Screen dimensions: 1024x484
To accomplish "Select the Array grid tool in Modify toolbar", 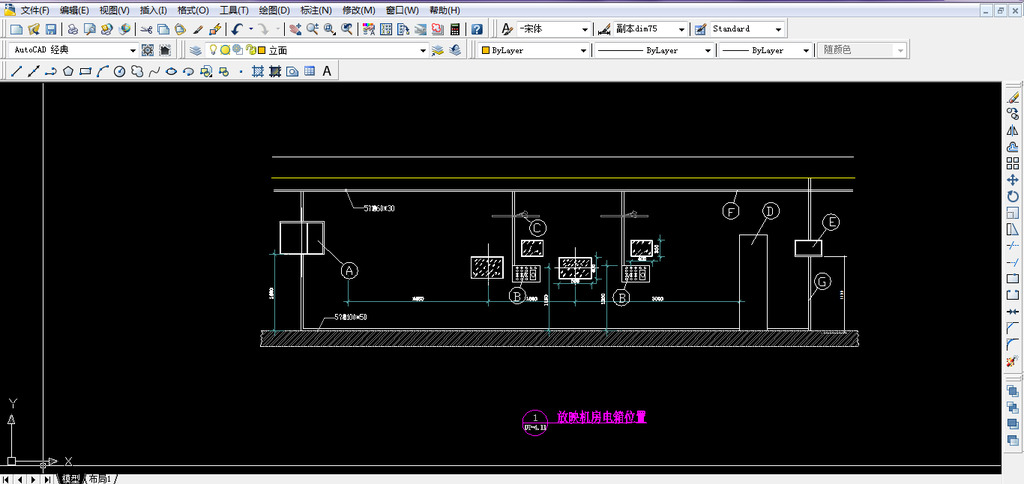I will 1013,163.
